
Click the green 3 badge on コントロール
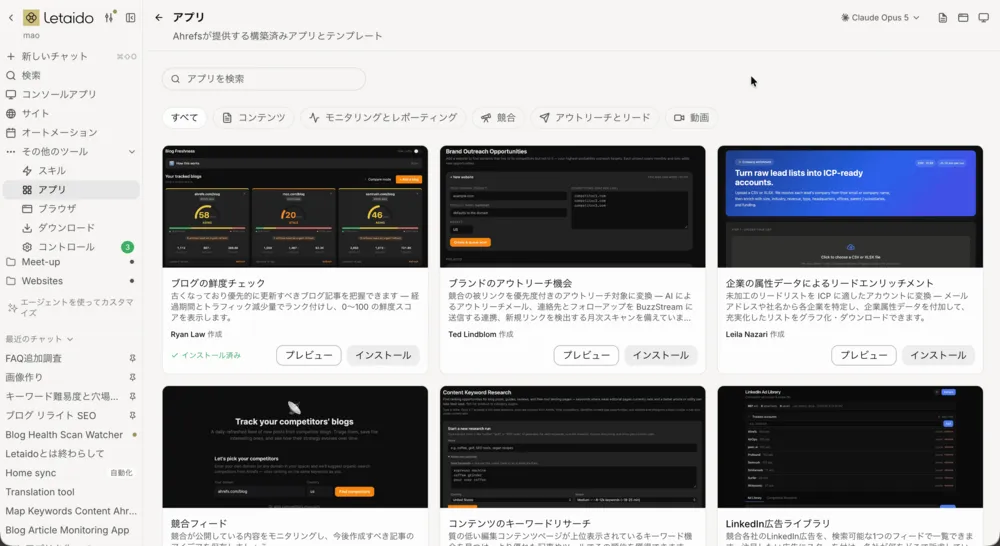pyautogui.click(x=128, y=247)
